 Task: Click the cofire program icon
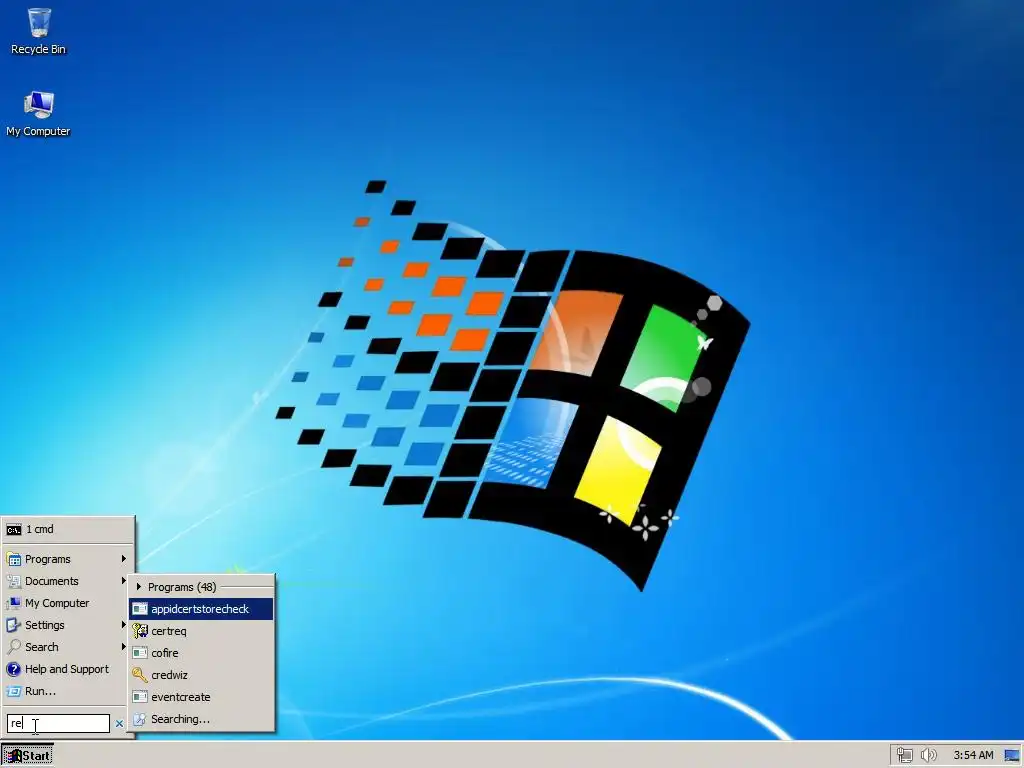[x=140, y=653]
